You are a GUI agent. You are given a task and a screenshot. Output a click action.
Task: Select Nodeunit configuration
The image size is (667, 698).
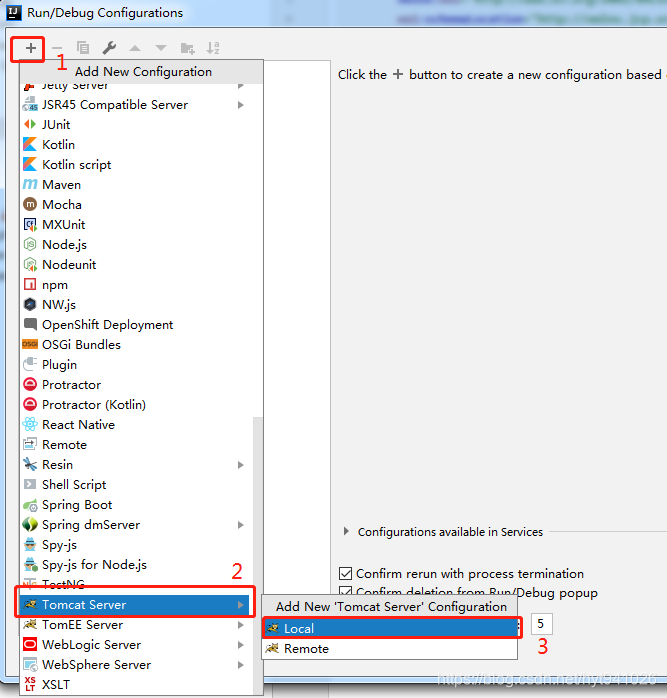point(141,265)
